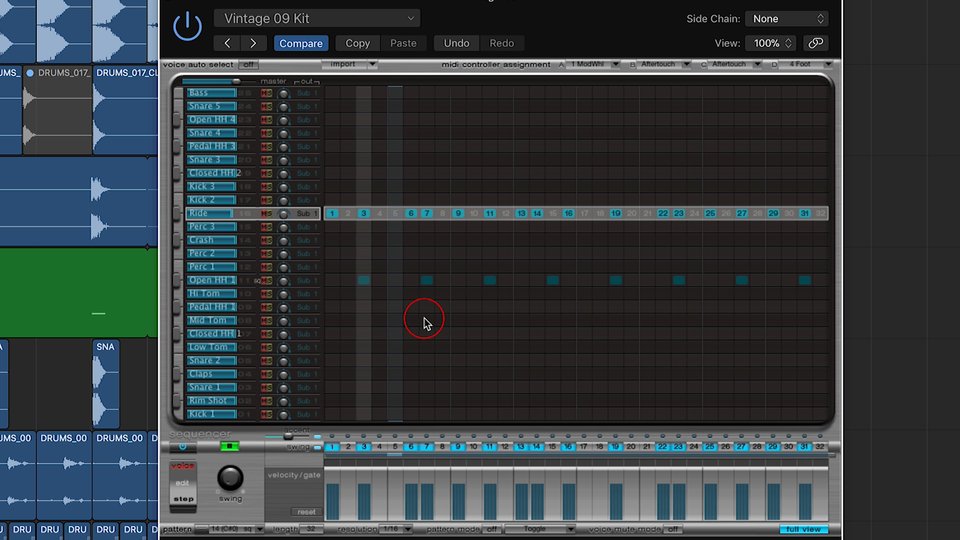Toggle step 32 in sequencer step row
The image size is (960, 540).
(x=820, y=447)
